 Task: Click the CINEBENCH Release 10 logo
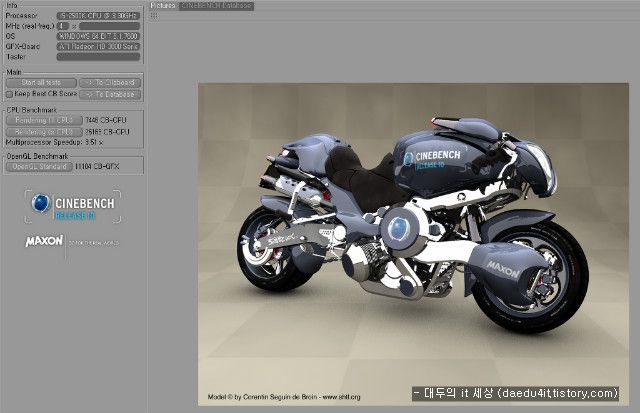point(73,206)
